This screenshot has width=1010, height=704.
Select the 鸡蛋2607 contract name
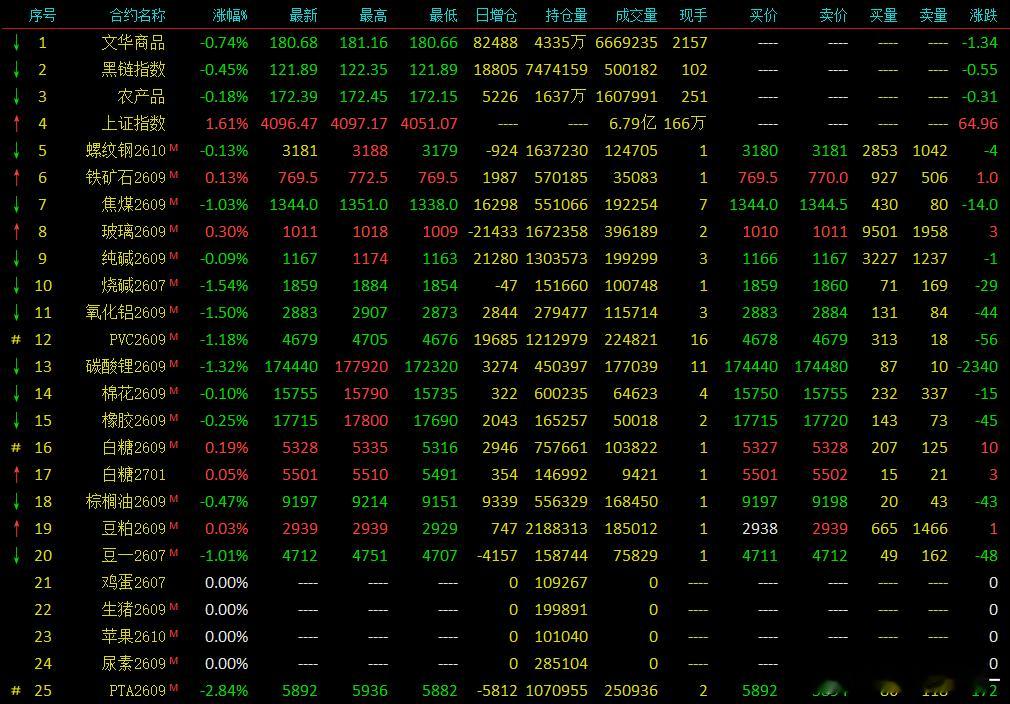click(133, 583)
